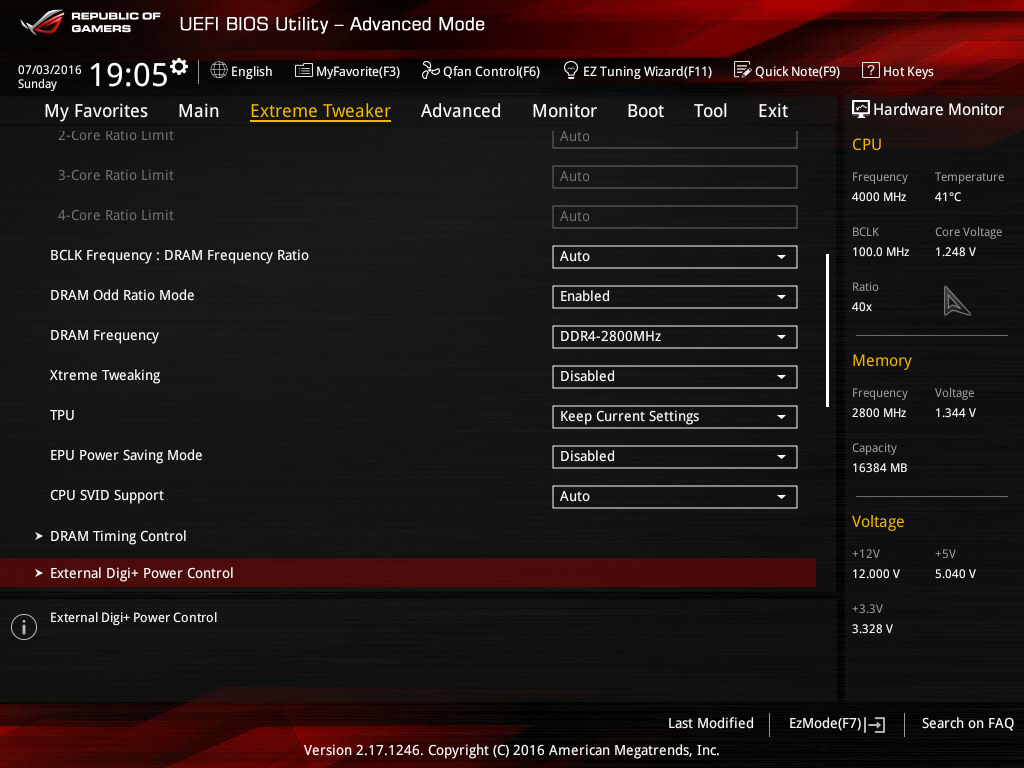Click the Ratio 40x value

[x=861, y=307]
